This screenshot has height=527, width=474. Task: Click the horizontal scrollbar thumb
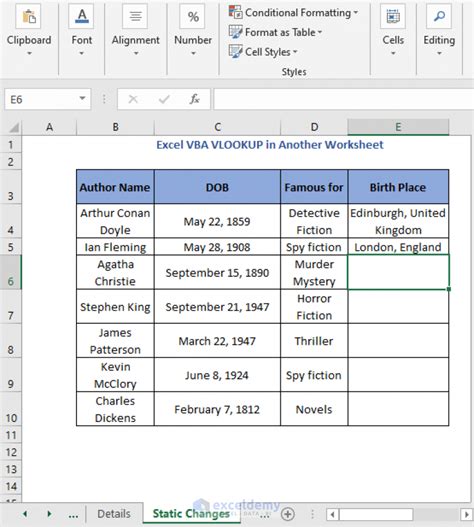[x=376, y=514]
